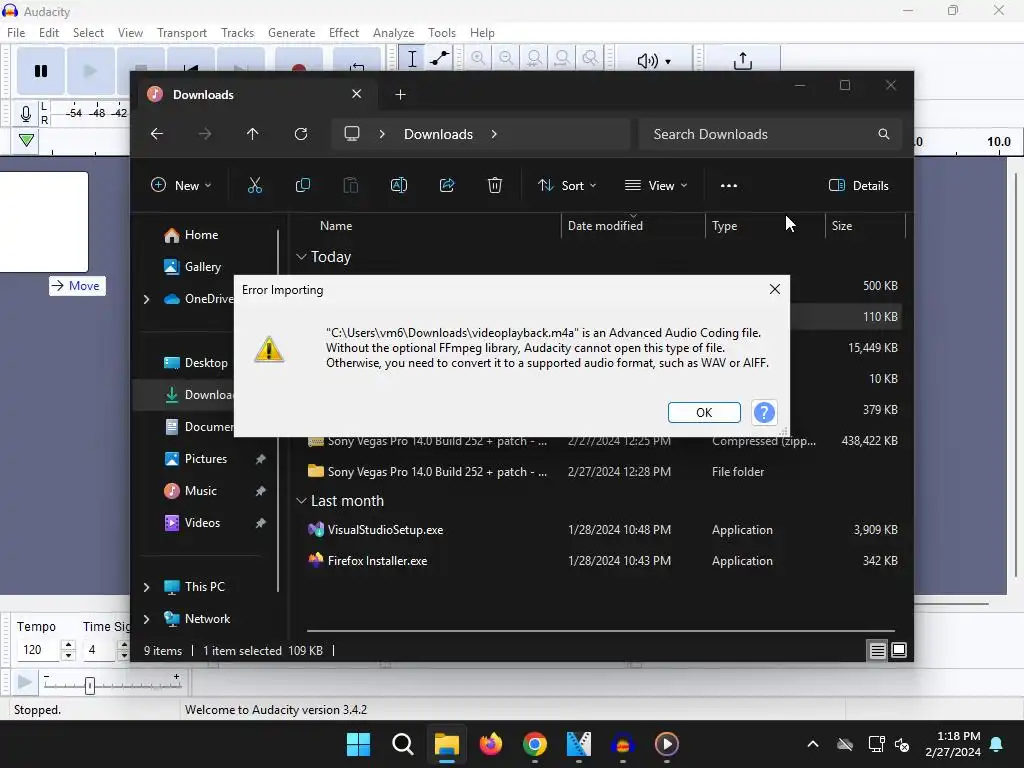Switch Explorer to details list view
1024x768 pixels.
(x=877, y=650)
